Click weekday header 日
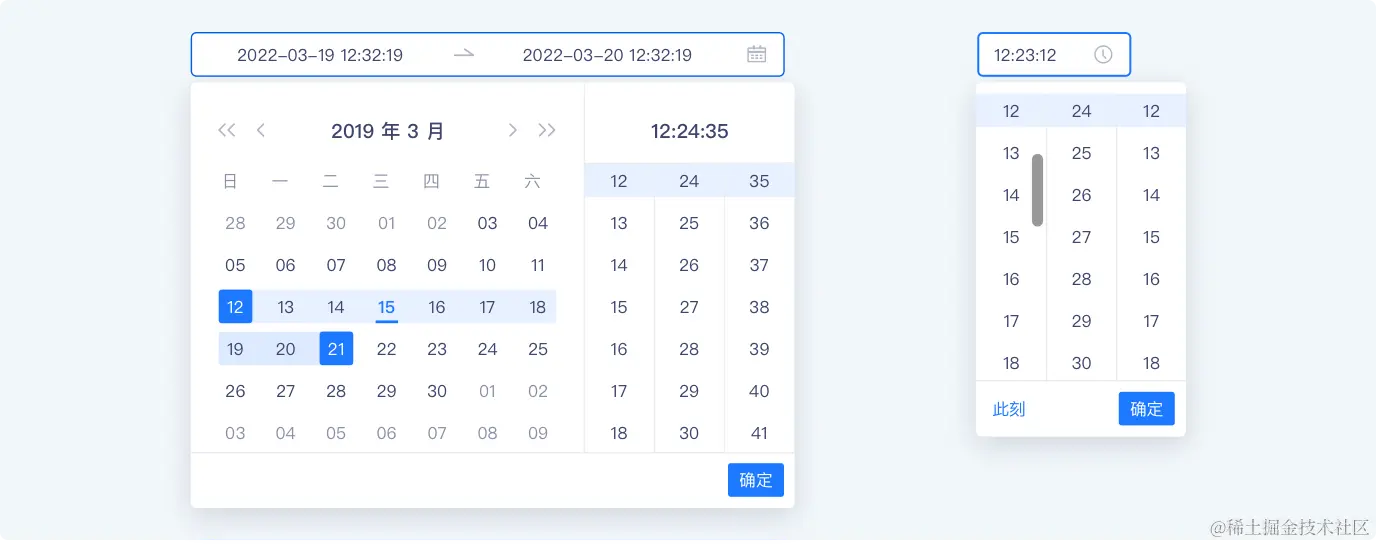Image resolution: width=1376 pixels, height=544 pixels. click(x=231, y=181)
